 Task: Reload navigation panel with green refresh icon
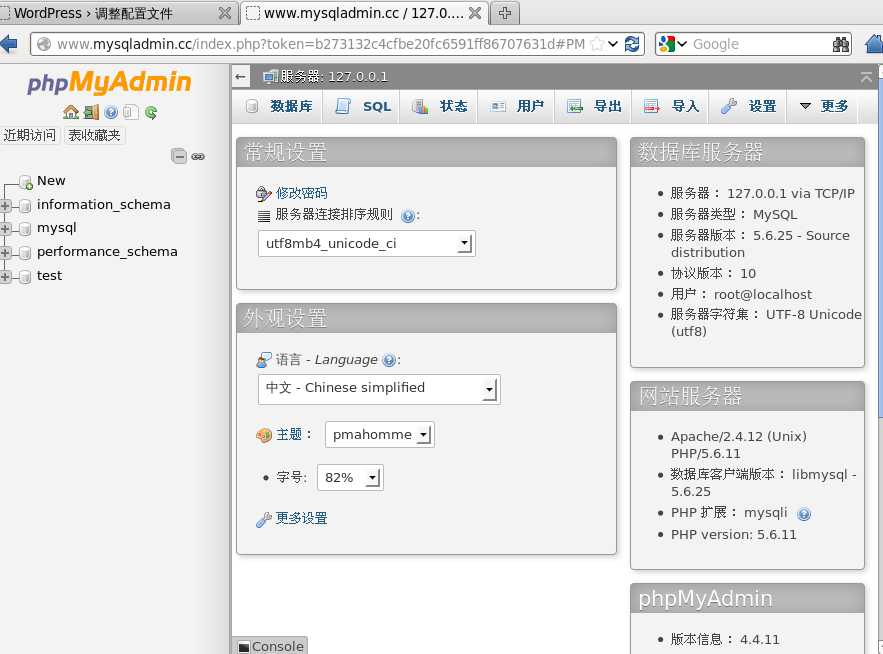[x=151, y=112]
